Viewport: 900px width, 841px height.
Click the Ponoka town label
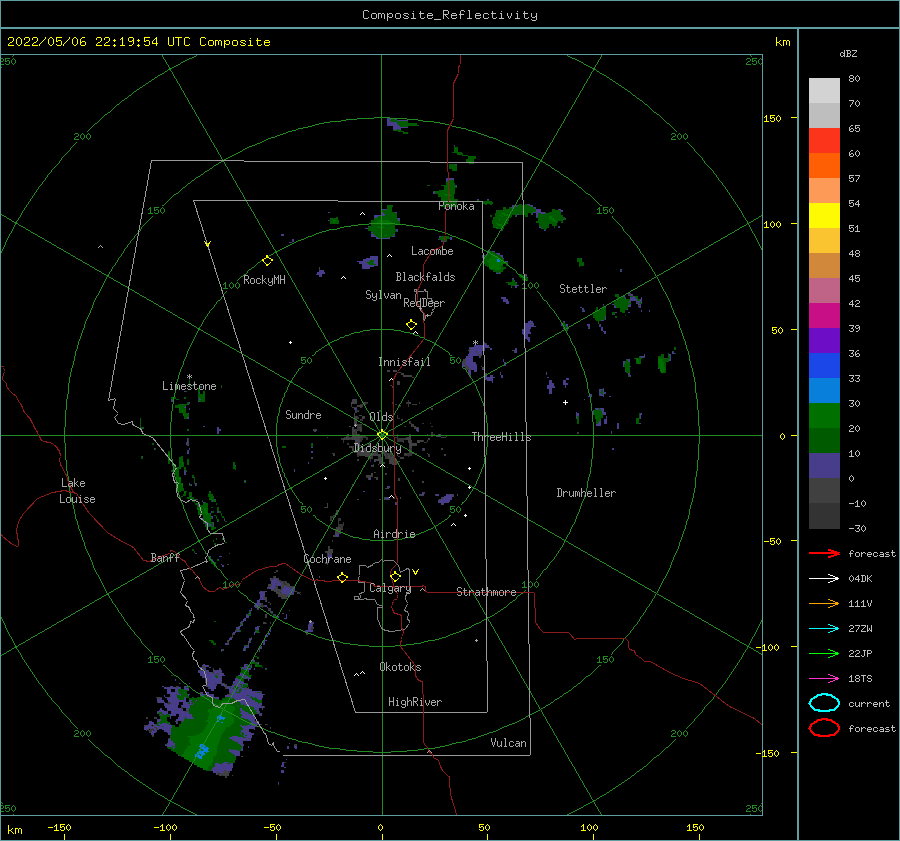[x=456, y=206]
